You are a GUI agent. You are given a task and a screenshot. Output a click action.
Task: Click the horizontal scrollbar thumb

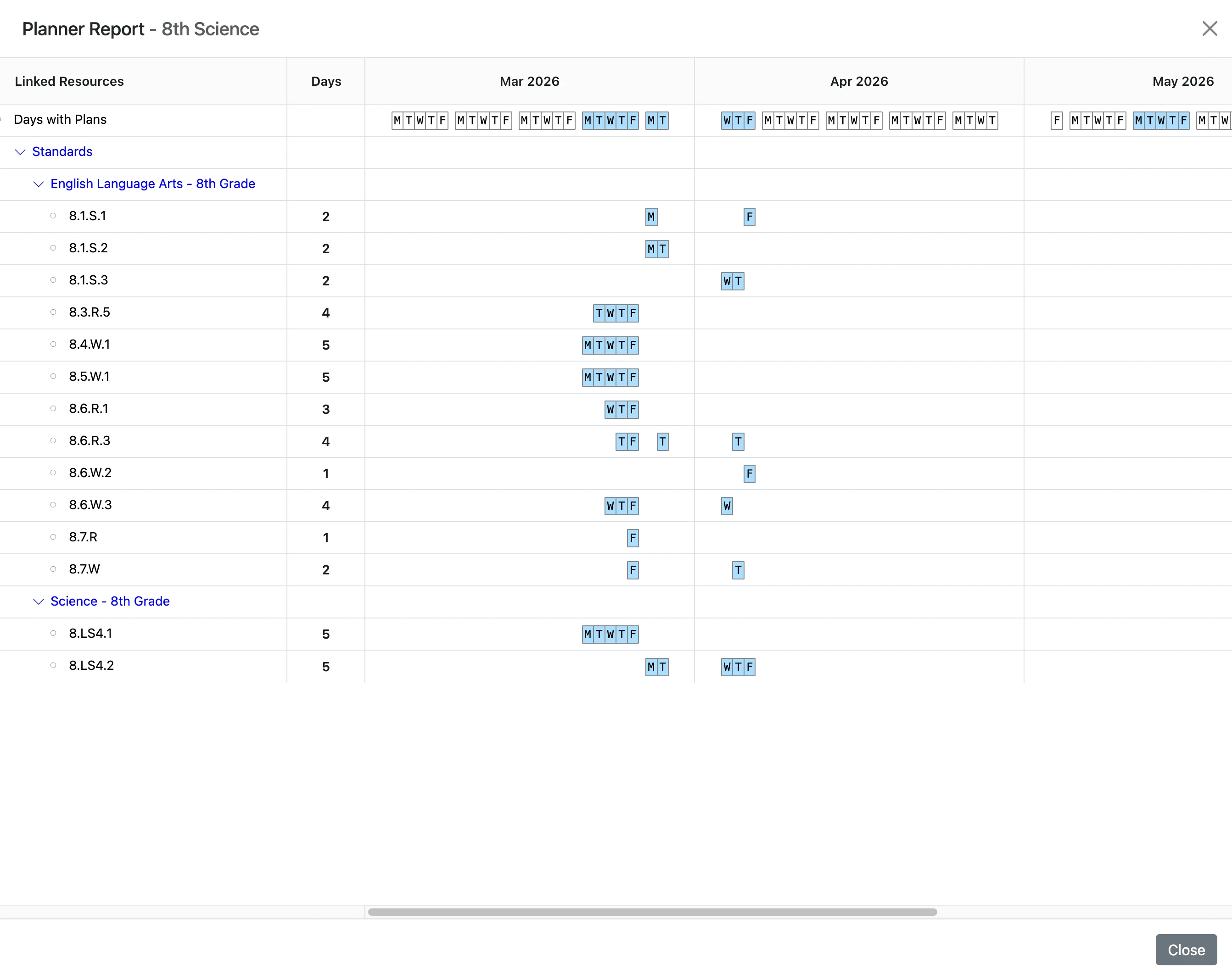pyautogui.click(x=652, y=912)
